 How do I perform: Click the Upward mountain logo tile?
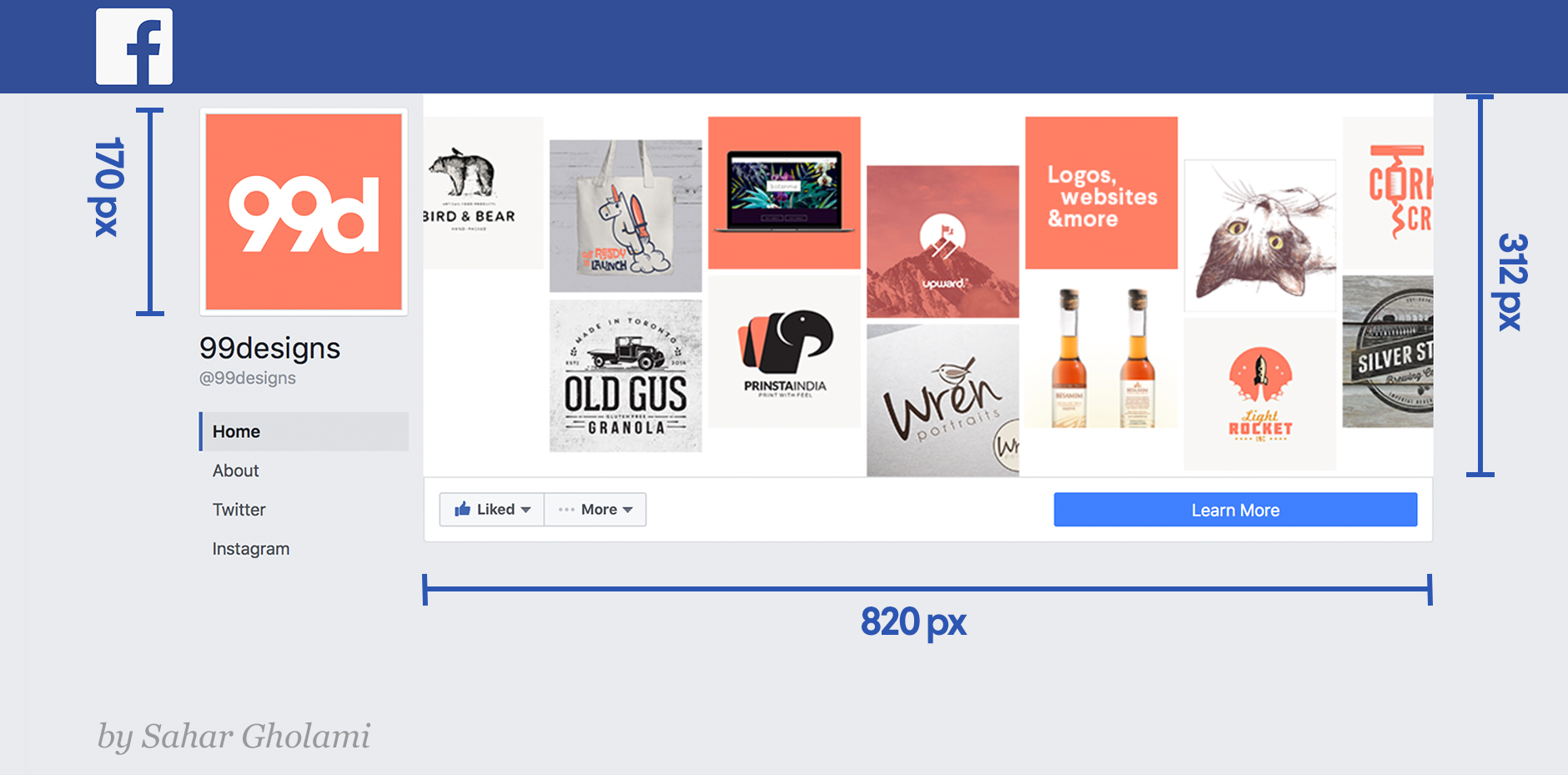(942, 242)
